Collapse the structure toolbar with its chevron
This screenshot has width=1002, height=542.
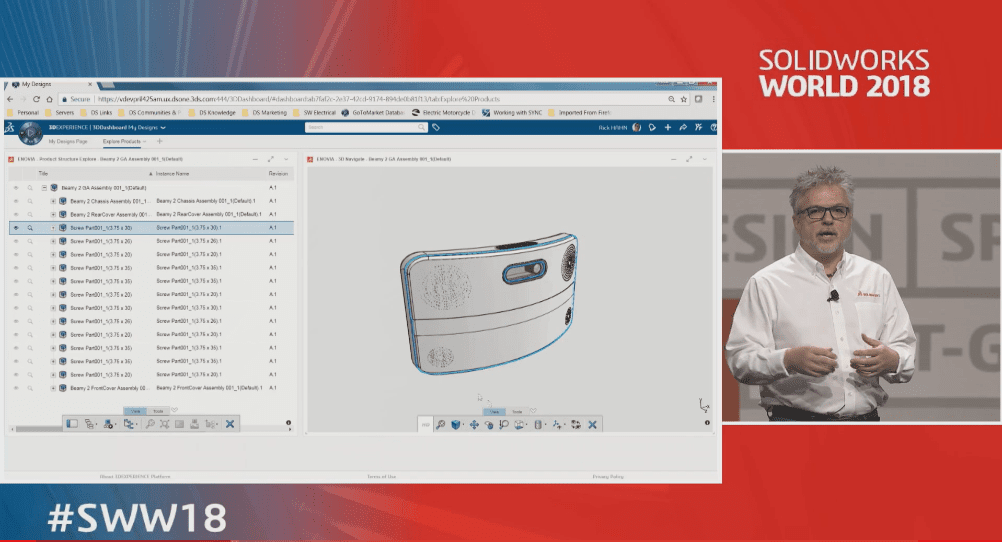(174, 410)
